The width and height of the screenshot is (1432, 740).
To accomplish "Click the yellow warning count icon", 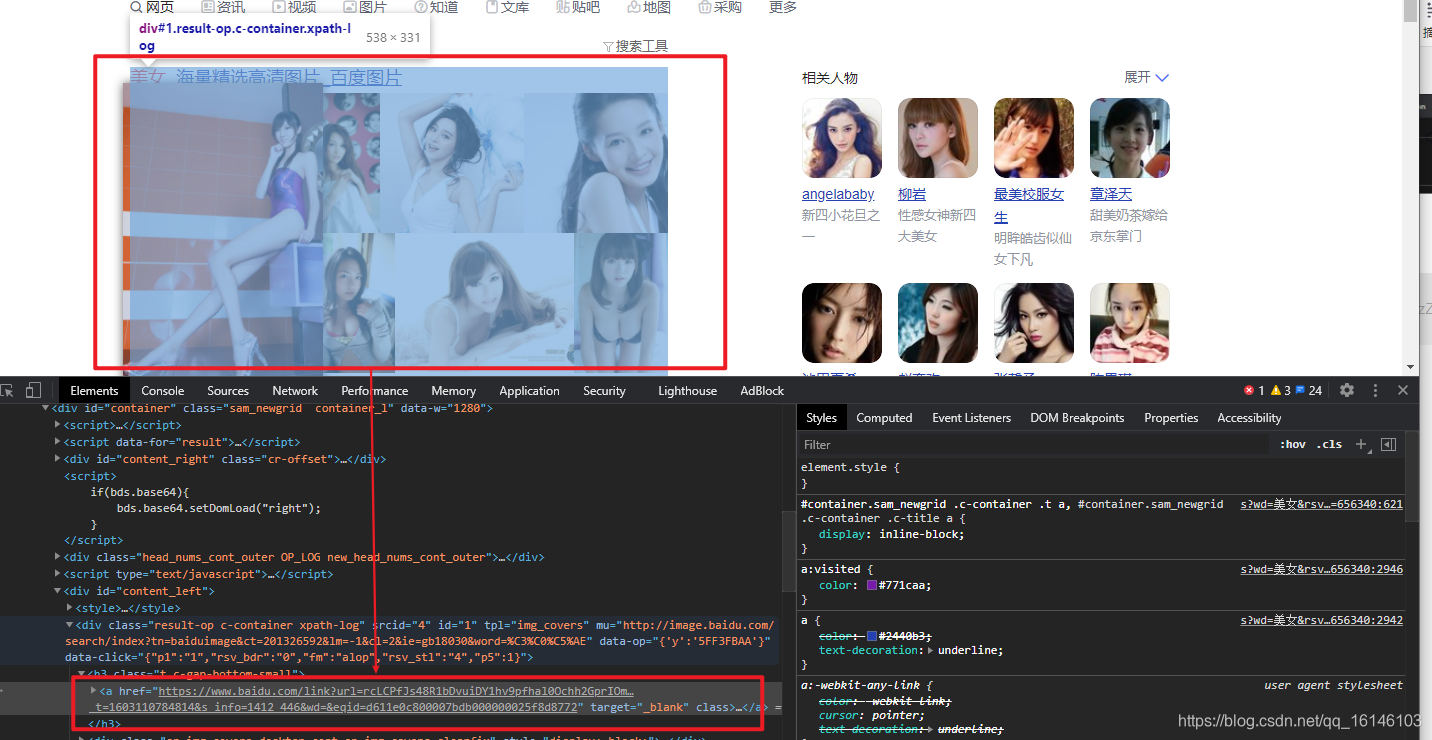I will pyautogui.click(x=1277, y=390).
